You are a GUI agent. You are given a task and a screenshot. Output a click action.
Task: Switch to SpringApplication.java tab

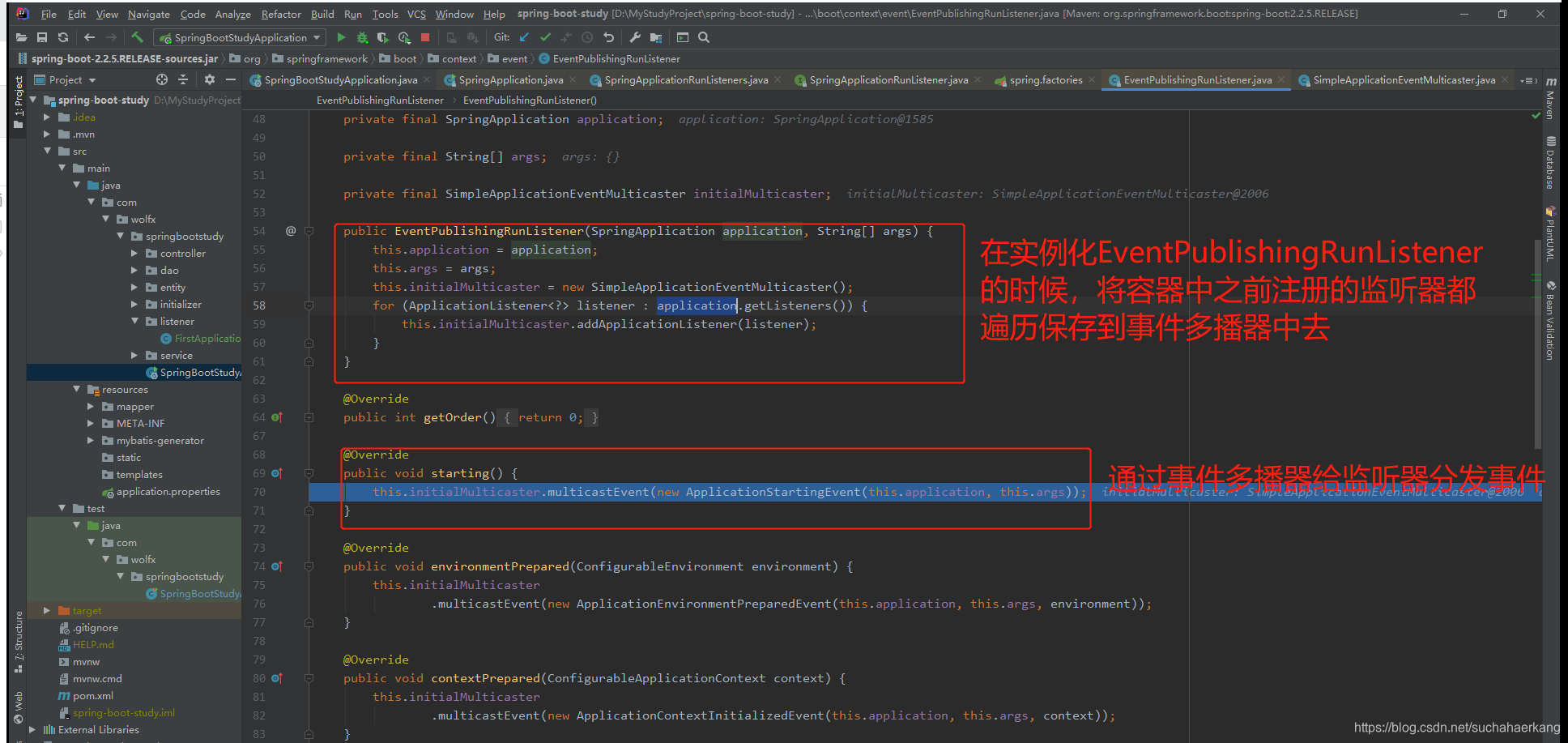[x=510, y=79]
